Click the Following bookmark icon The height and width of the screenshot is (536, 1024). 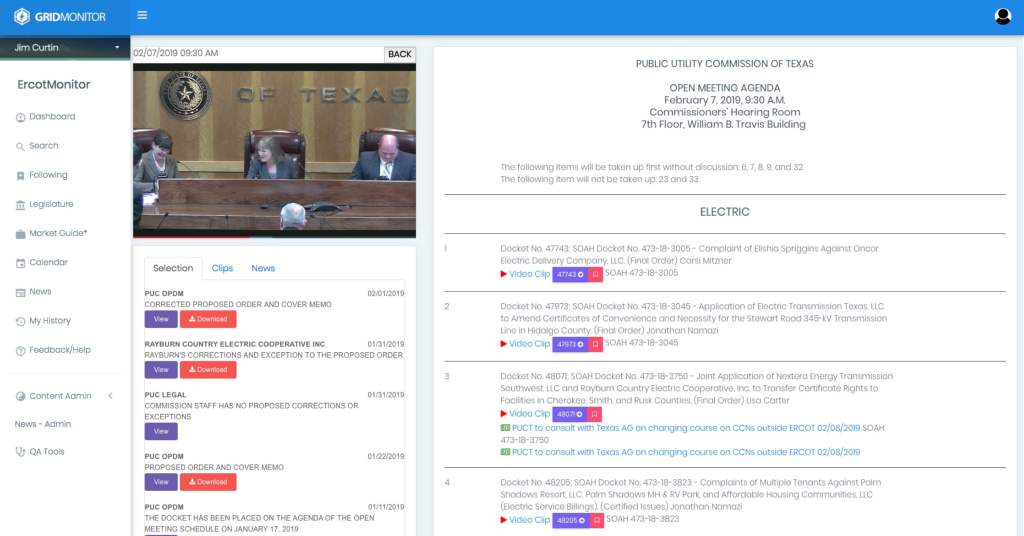point(20,176)
